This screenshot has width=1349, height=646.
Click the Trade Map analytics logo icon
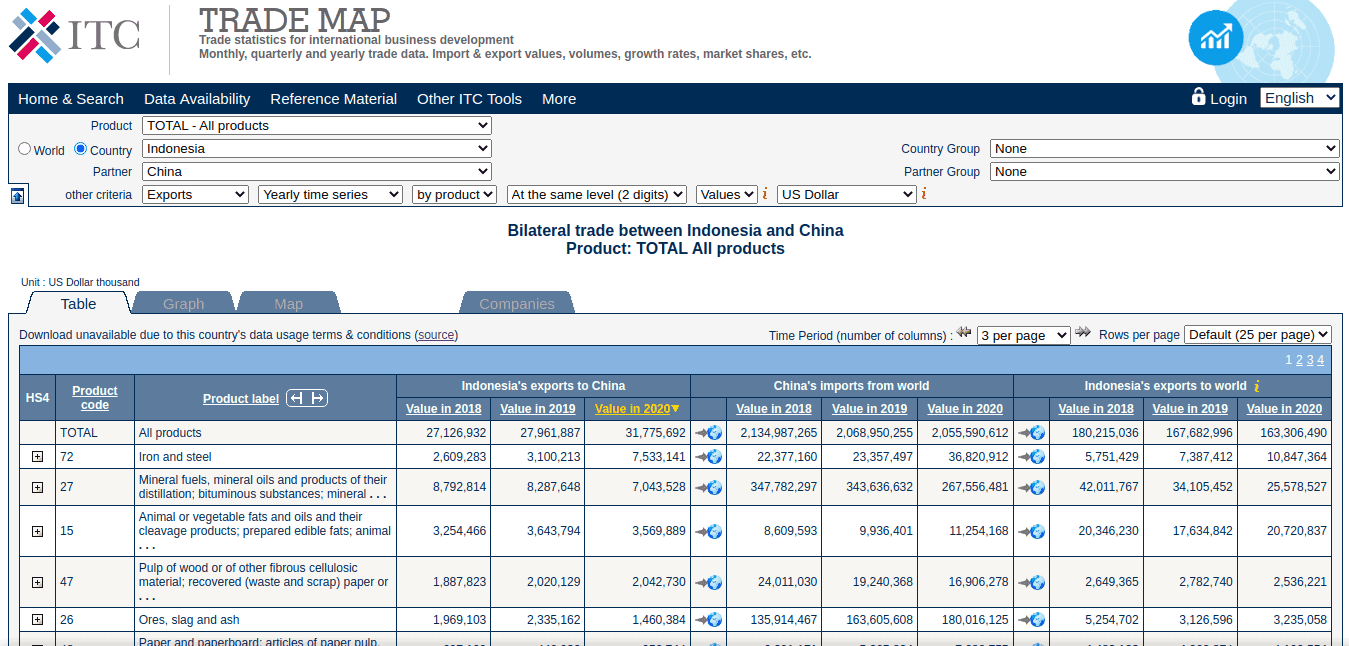coord(1216,37)
